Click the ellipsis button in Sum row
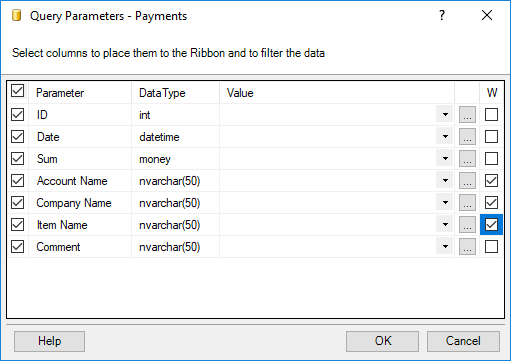The height and width of the screenshot is (361, 511). [467, 159]
